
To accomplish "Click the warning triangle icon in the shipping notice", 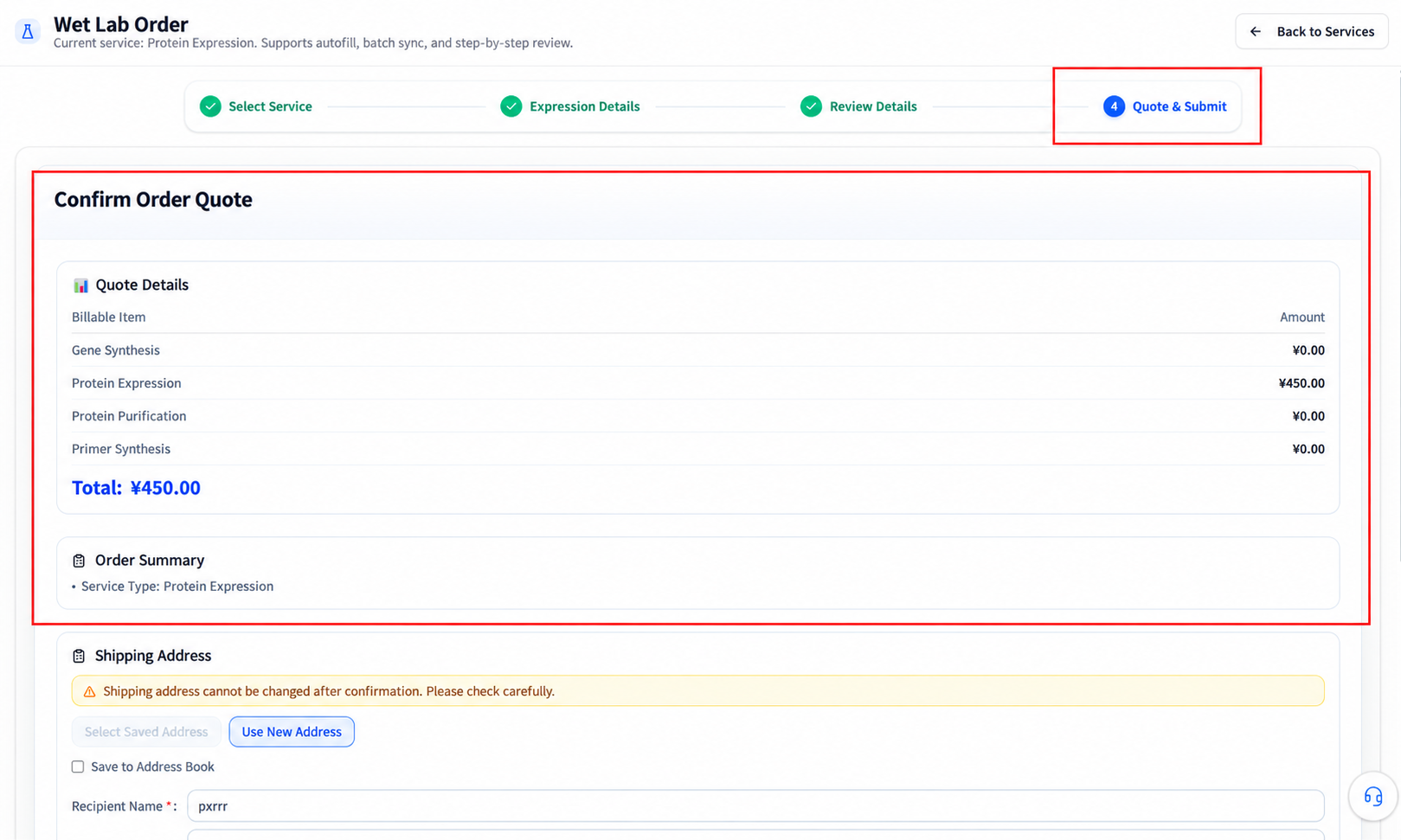I will (x=89, y=691).
